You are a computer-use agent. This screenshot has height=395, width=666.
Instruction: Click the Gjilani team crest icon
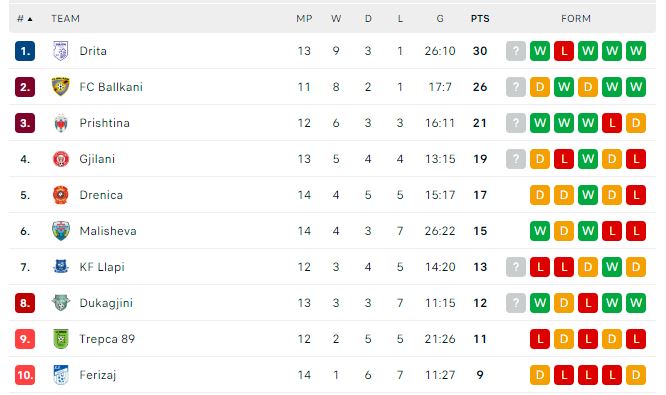click(x=61, y=159)
